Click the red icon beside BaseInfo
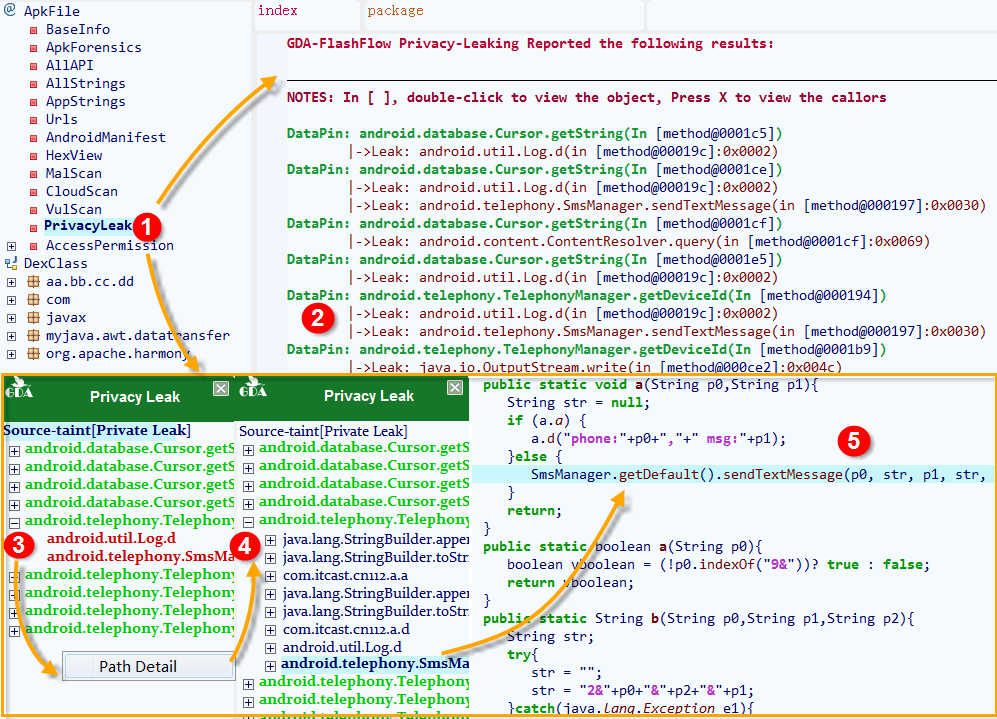The height and width of the screenshot is (719, 997). point(34,30)
